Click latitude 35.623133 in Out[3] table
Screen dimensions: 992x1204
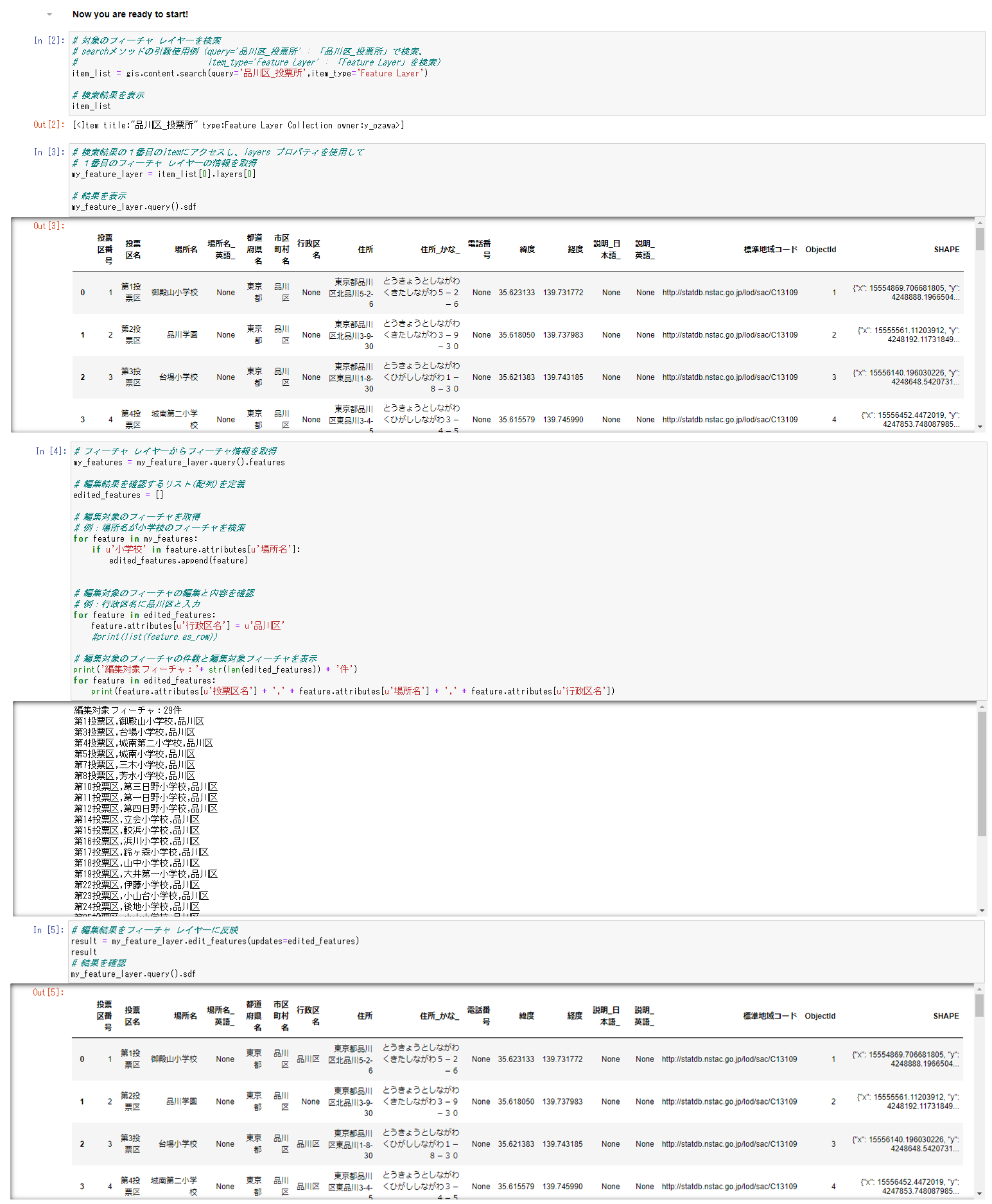(517, 293)
